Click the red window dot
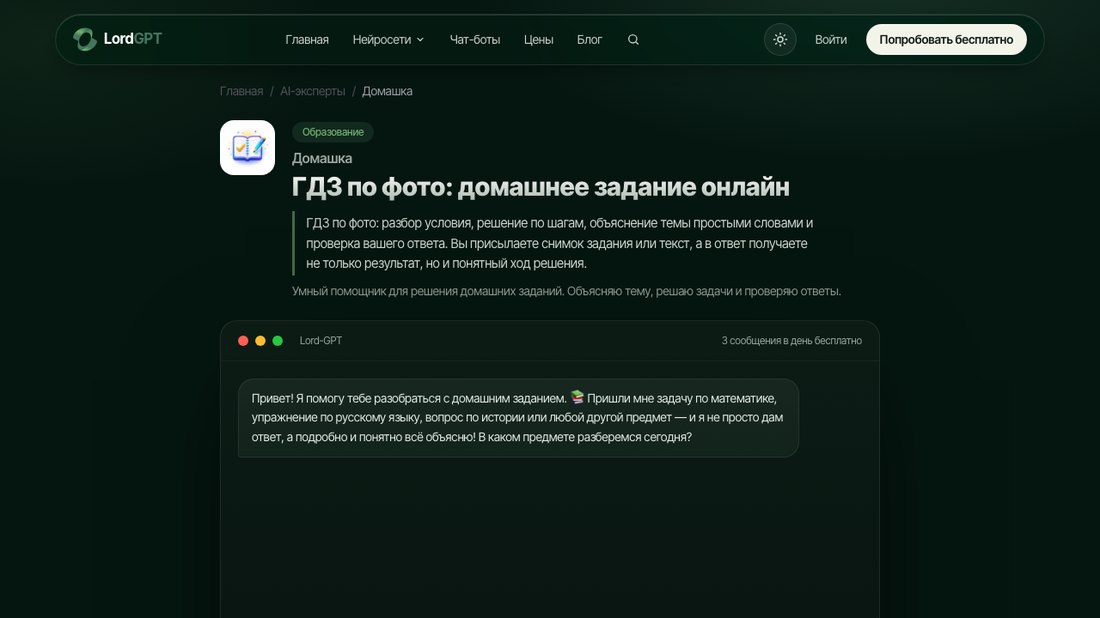The width and height of the screenshot is (1100, 618). (243, 341)
